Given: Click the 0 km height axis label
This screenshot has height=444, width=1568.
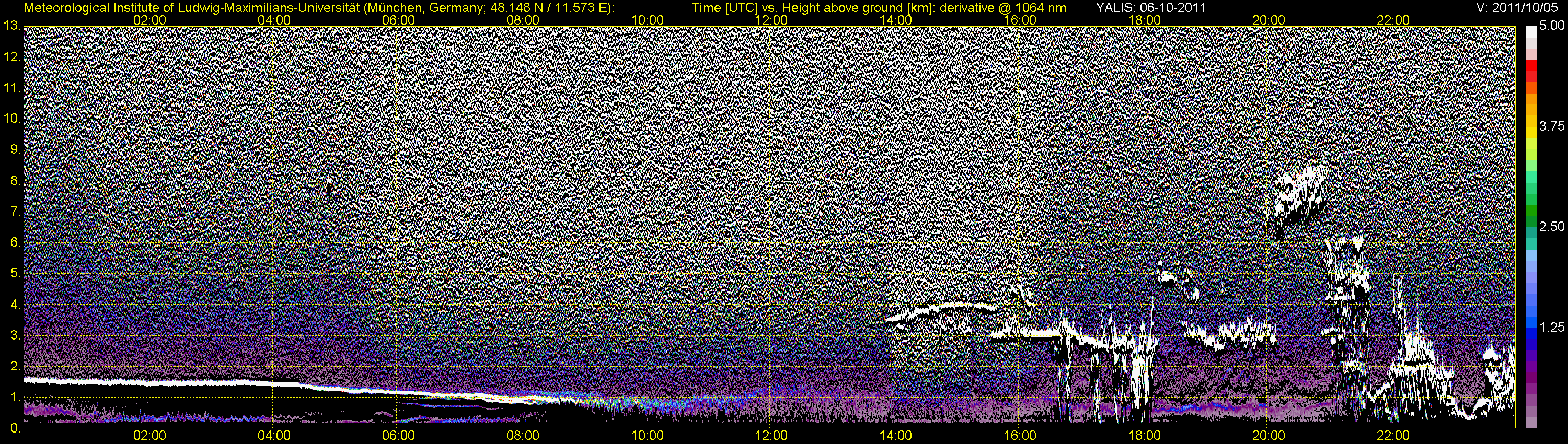Looking at the screenshot, I should 15,428.
